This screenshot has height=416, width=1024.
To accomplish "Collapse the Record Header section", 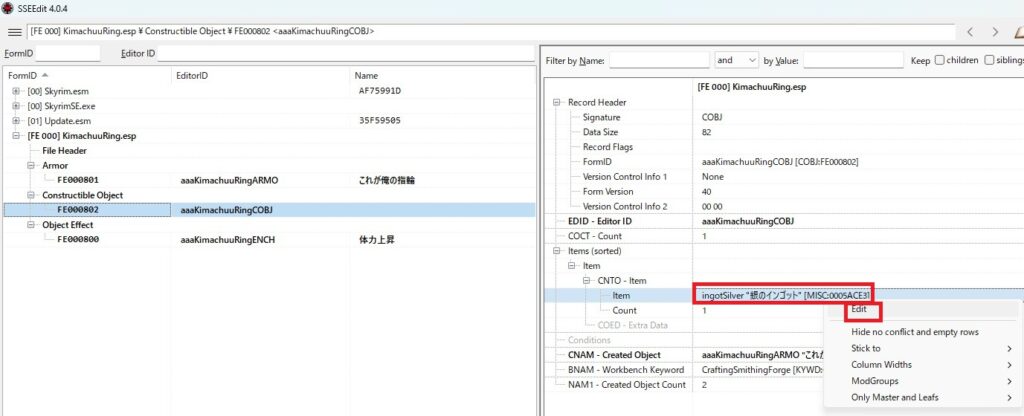I will point(556,102).
